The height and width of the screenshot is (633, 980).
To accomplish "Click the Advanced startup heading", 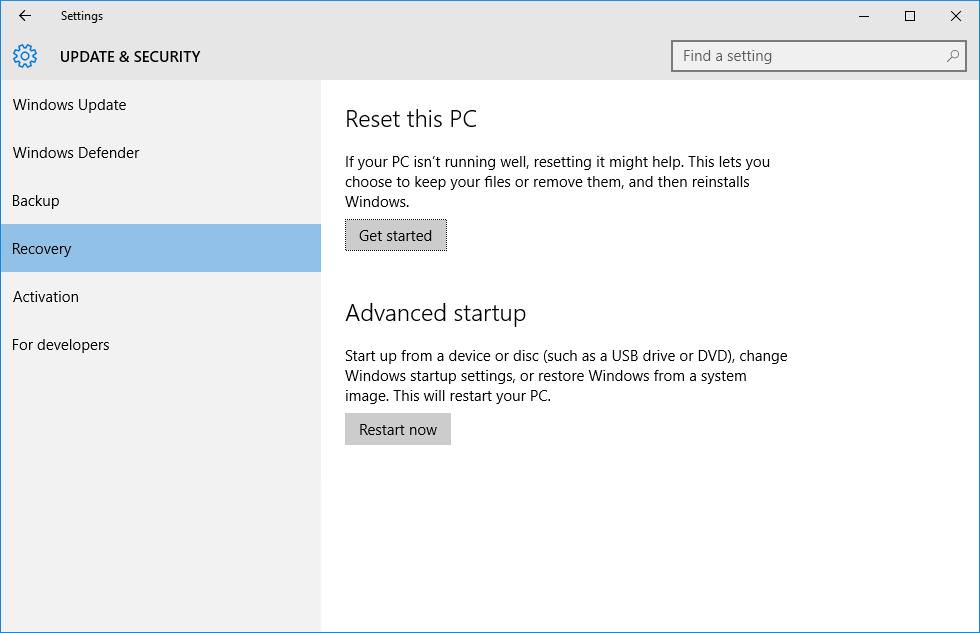I will tap(436, 313).
